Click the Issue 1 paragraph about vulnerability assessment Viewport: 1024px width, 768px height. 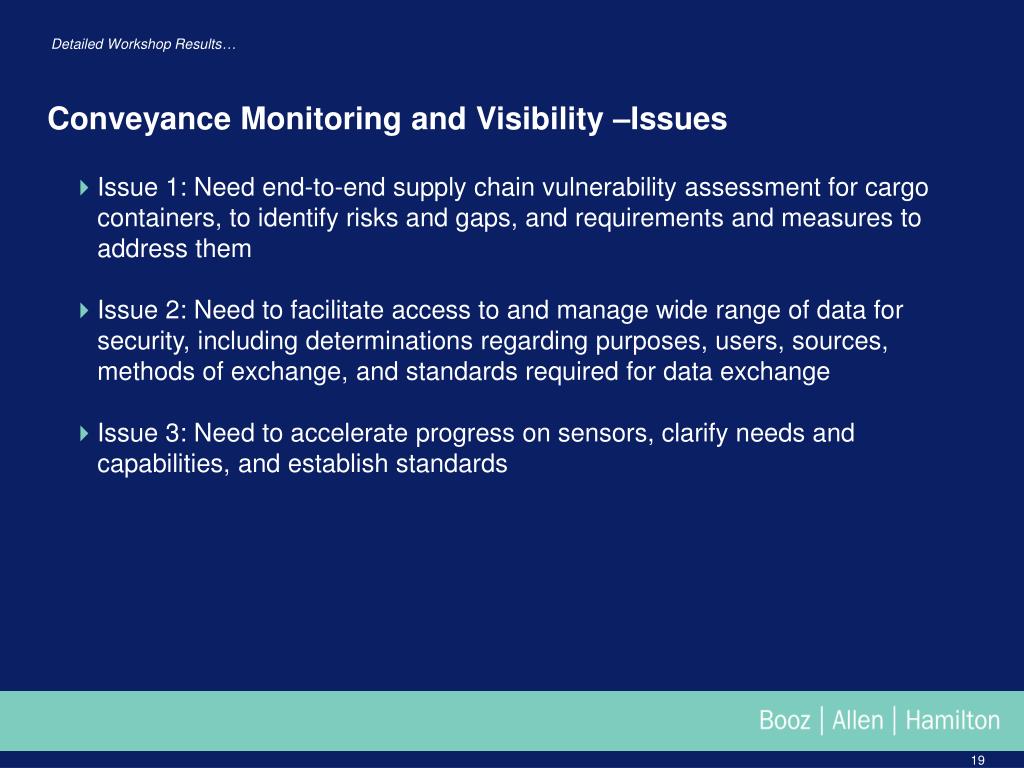(513, 218)
